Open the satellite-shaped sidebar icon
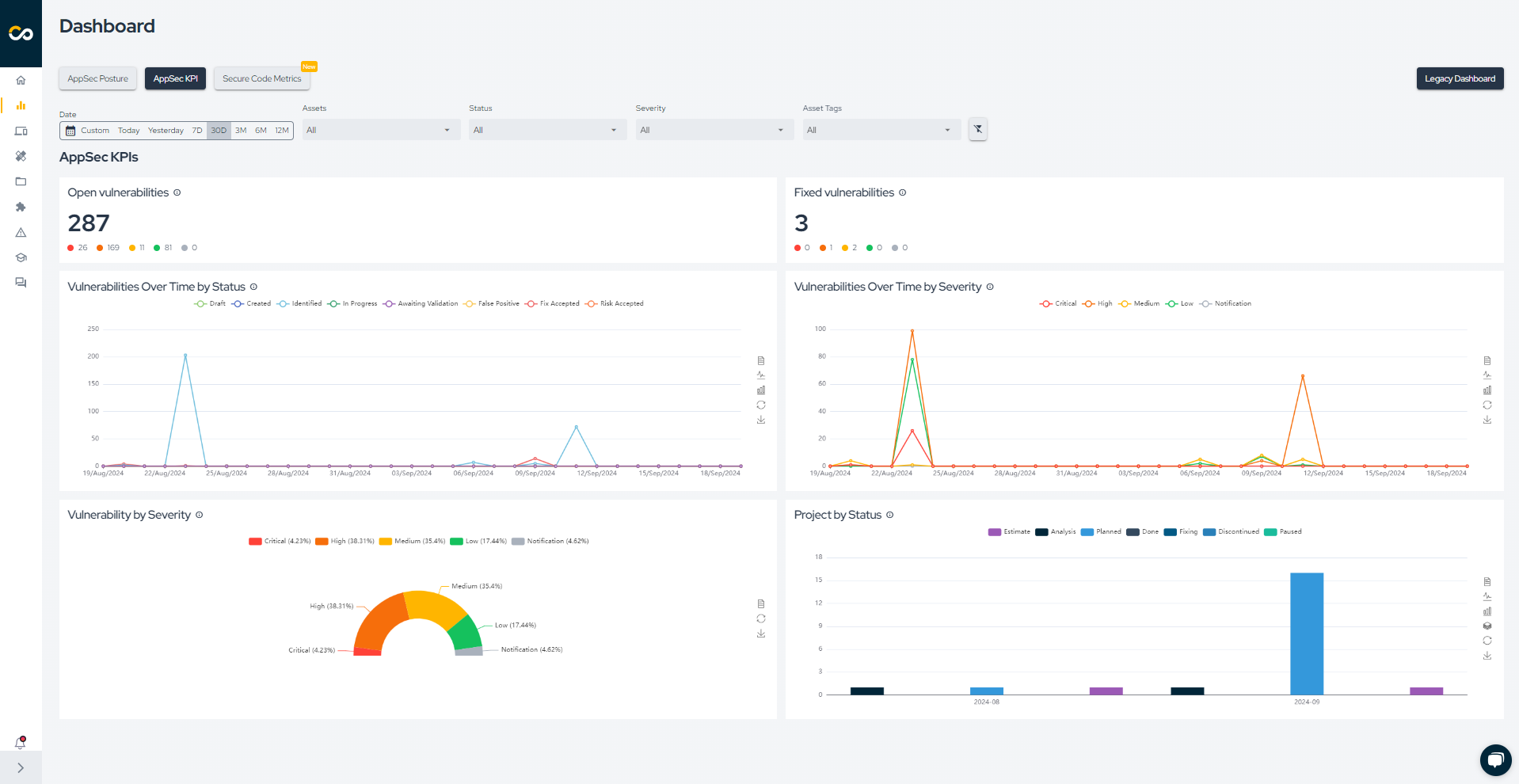Image resolution: width=1519 pixels, height=784 pixels. (x=21, y=156)
